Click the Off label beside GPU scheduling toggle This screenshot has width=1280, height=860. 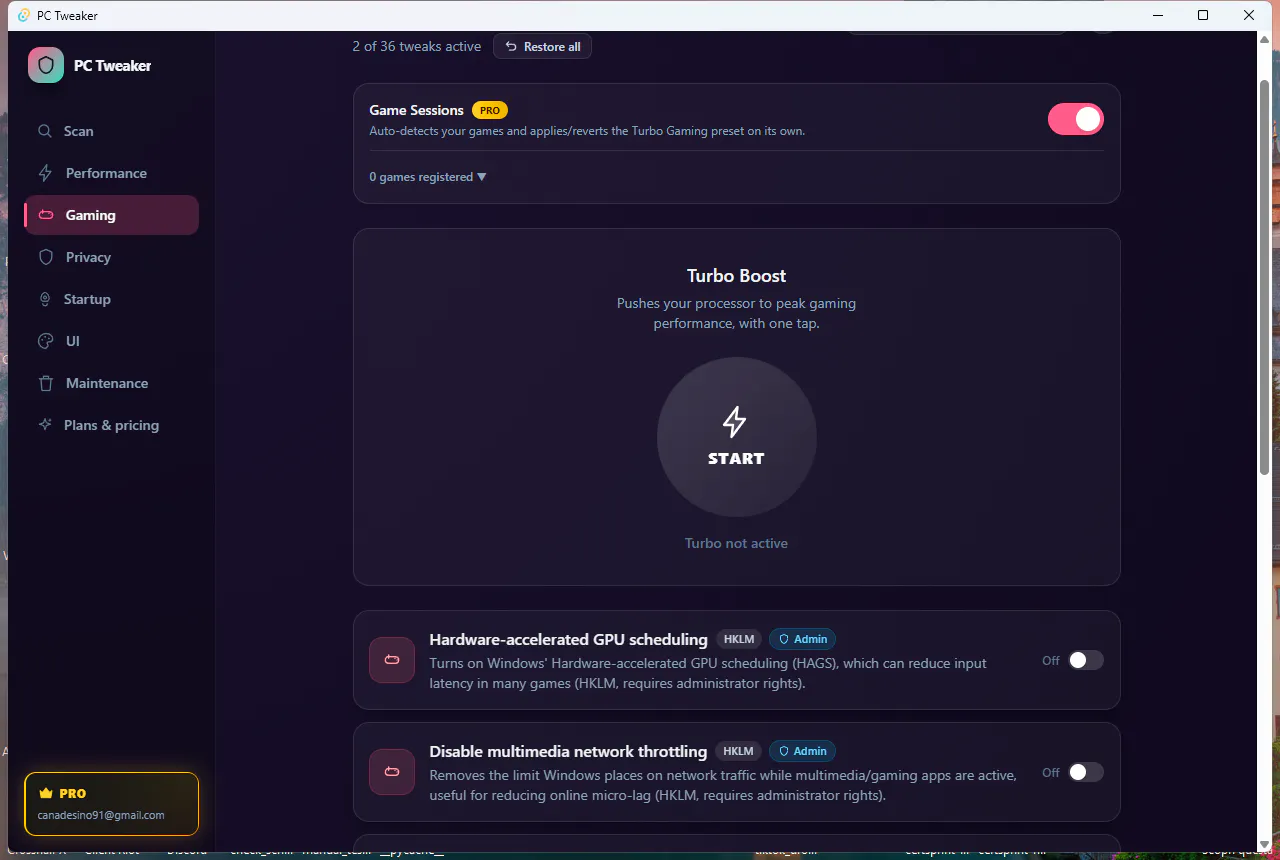[x=1051, y=660]
